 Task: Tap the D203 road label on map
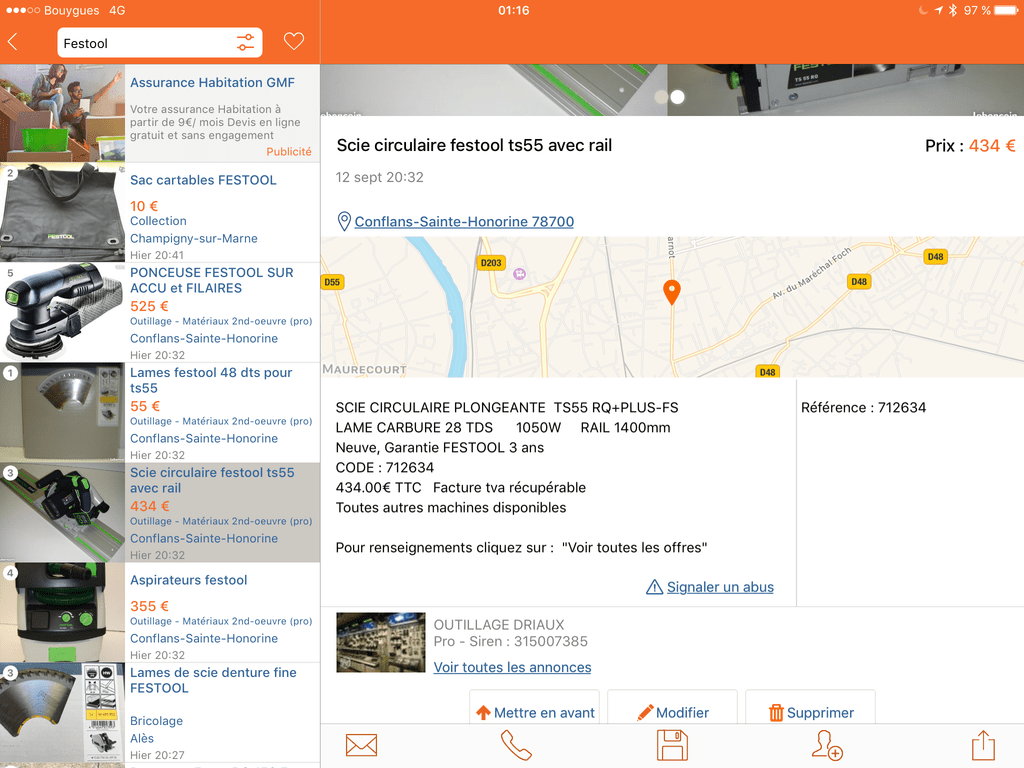[x=491, y=263]
